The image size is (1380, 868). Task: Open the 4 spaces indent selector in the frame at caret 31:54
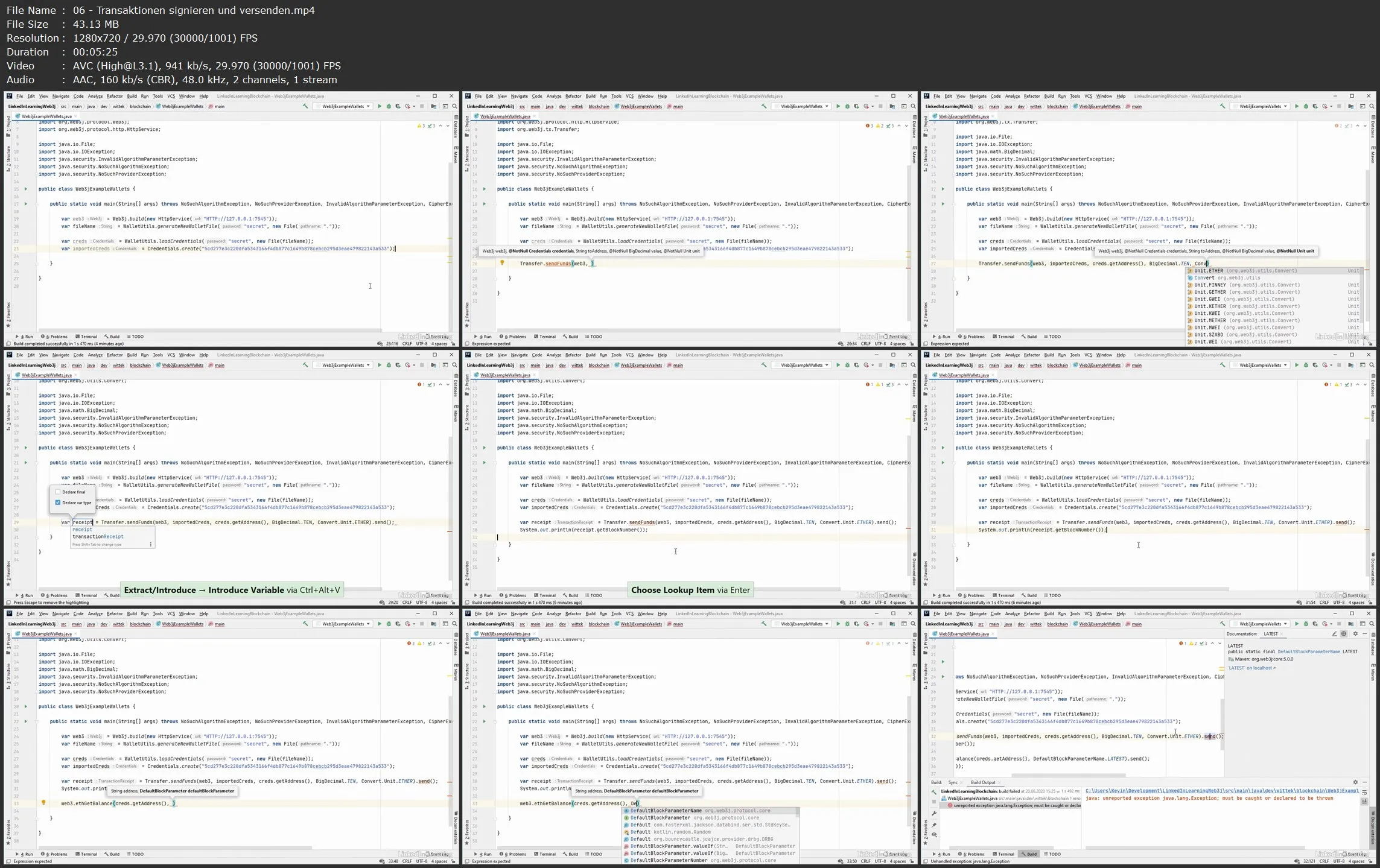(1356, 603)
